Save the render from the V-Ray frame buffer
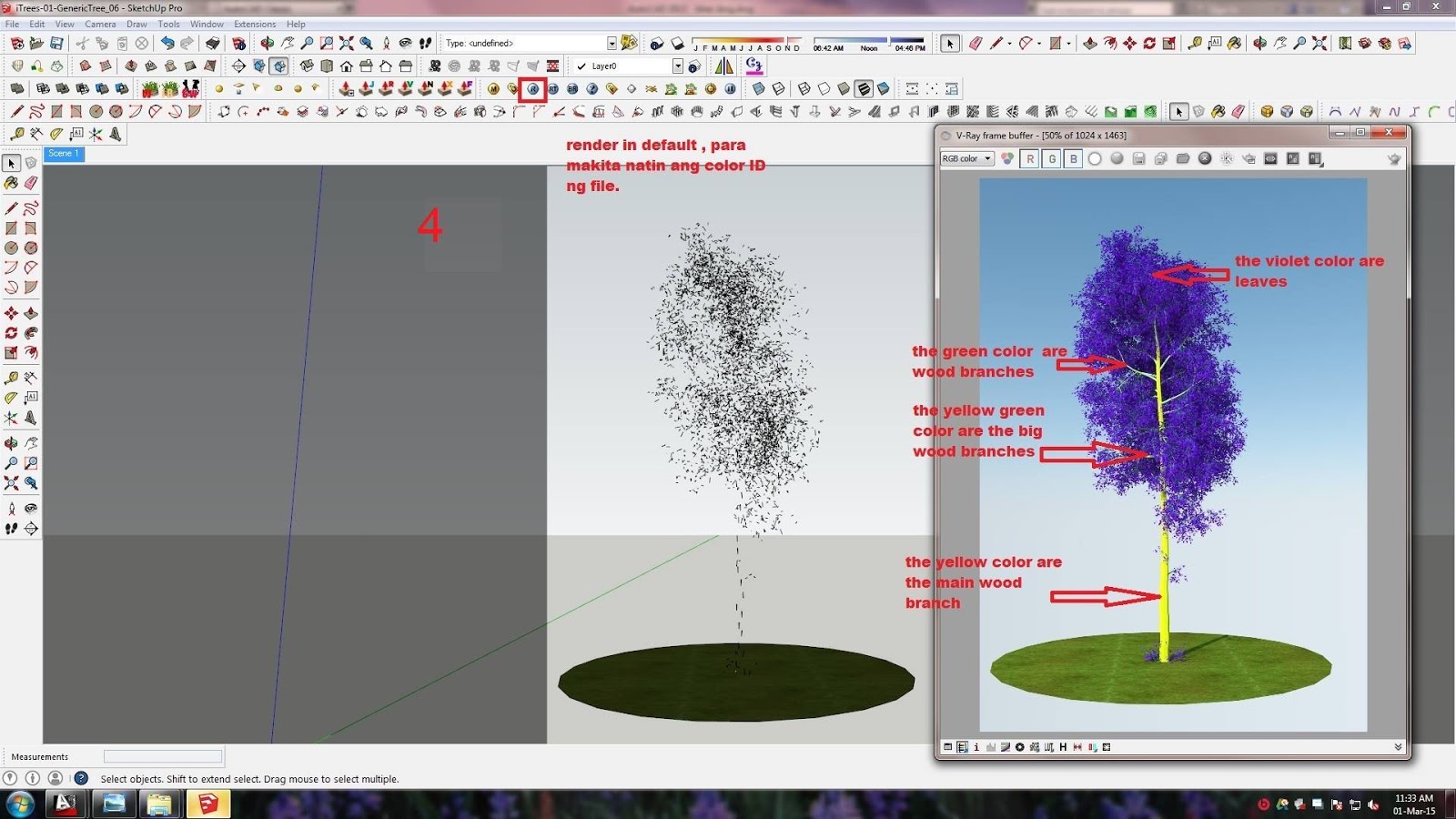The image size is (1456, 819). tap(1138, 158)
